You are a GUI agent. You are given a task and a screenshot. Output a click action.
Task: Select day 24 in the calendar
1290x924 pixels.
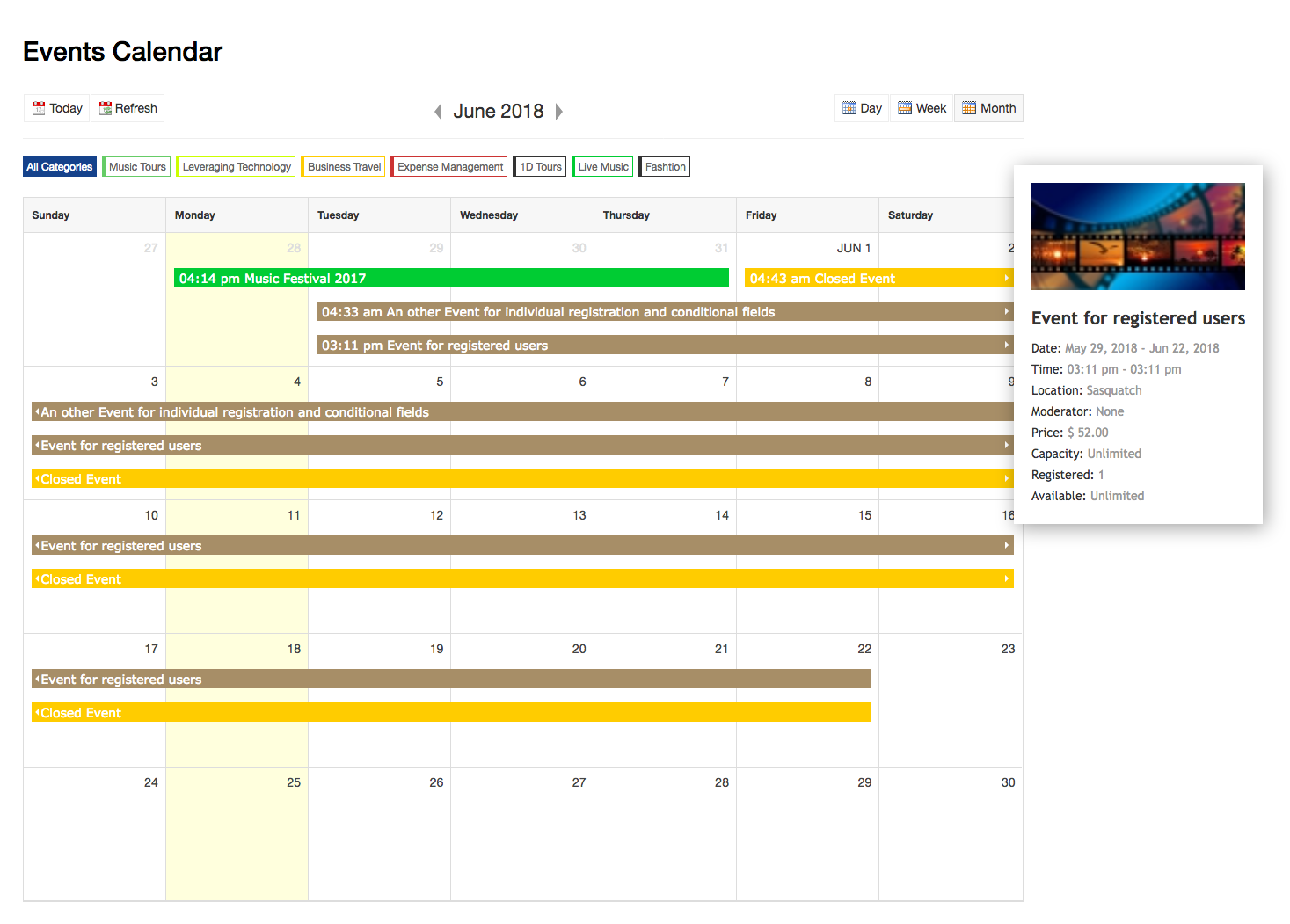(x=151, y=782)
